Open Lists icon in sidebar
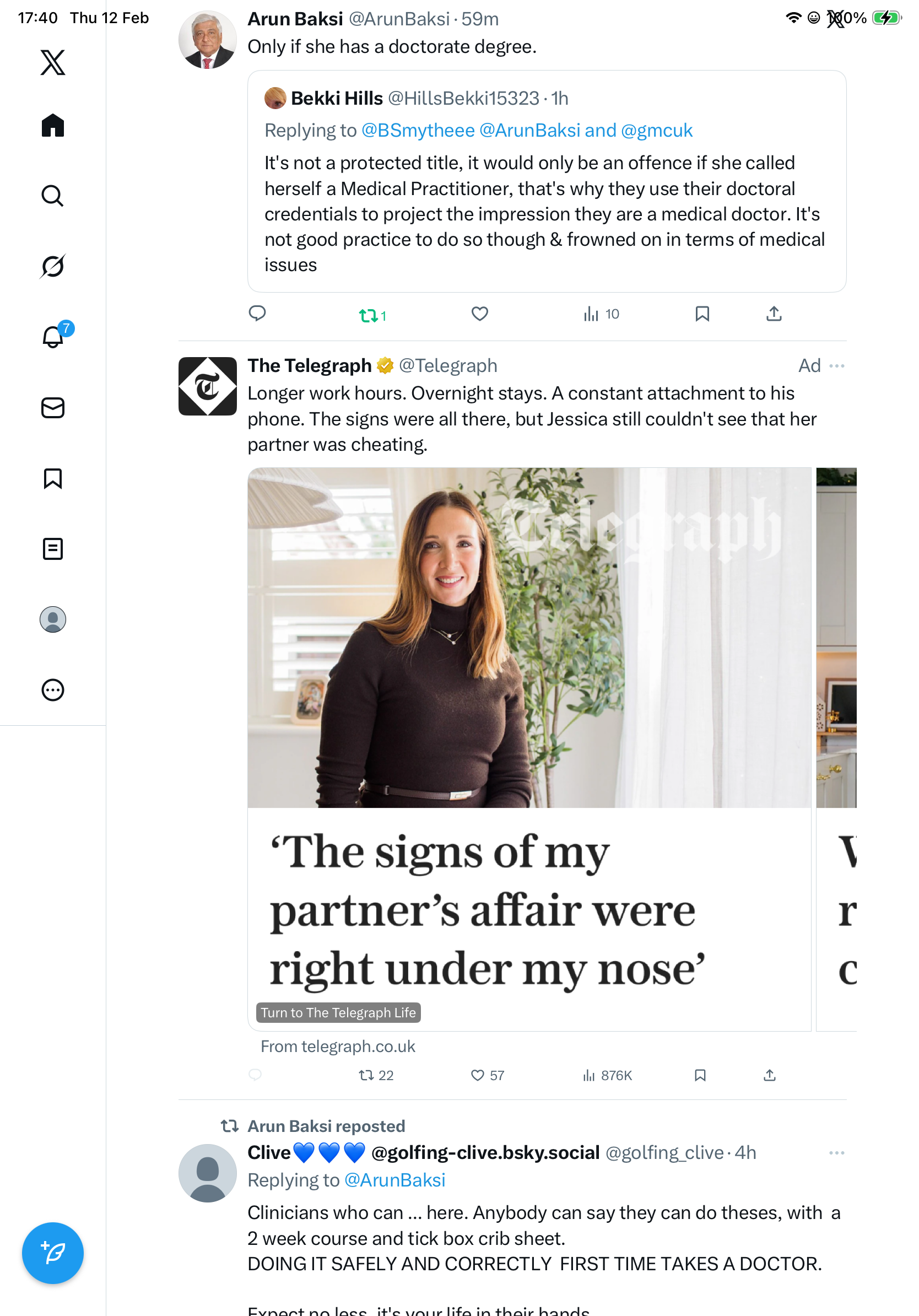This screenshot has width=919, height=1316. (53, 548)
